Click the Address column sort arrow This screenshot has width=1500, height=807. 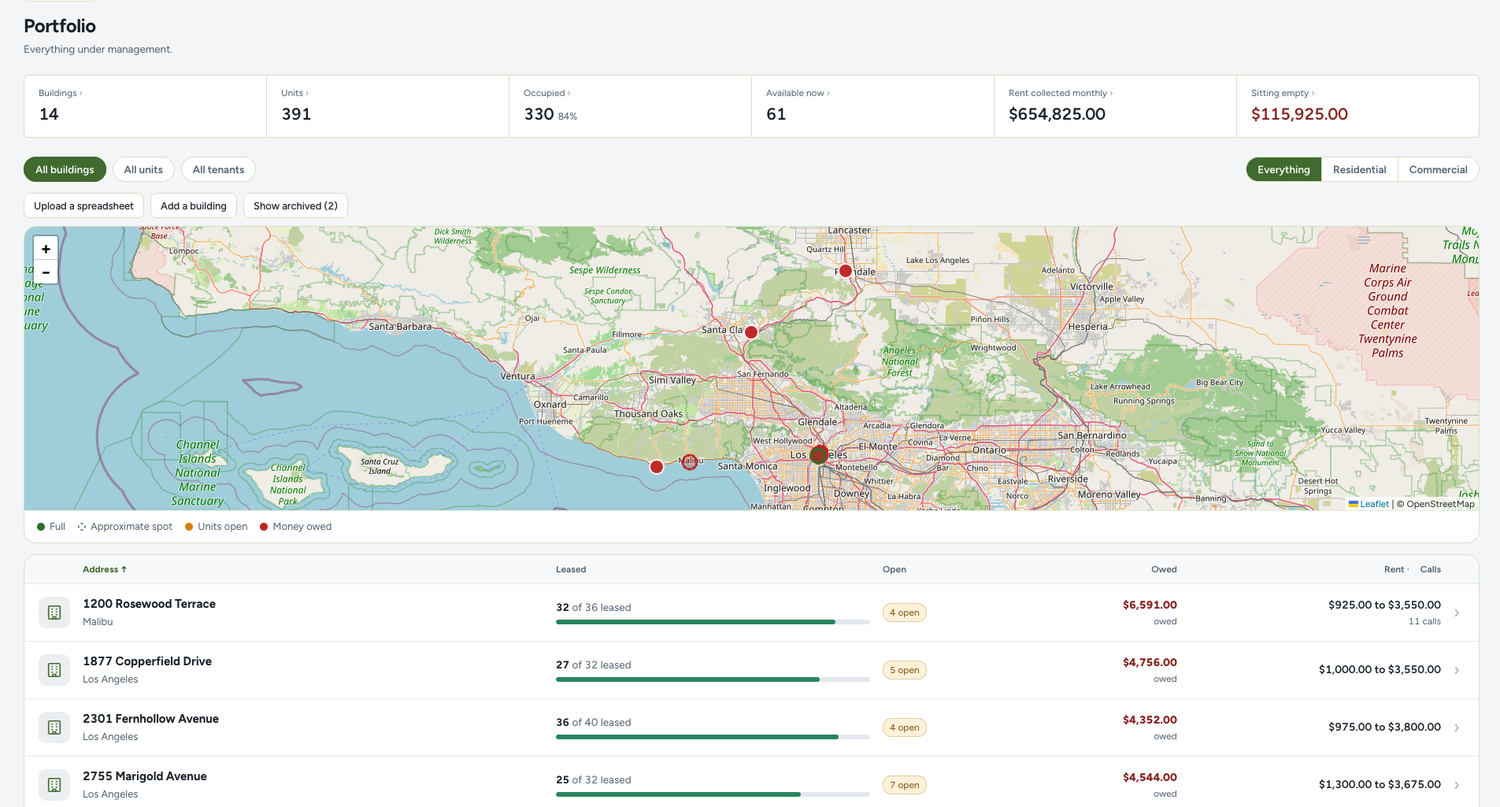pyautogui.click(x=124, y=570)
